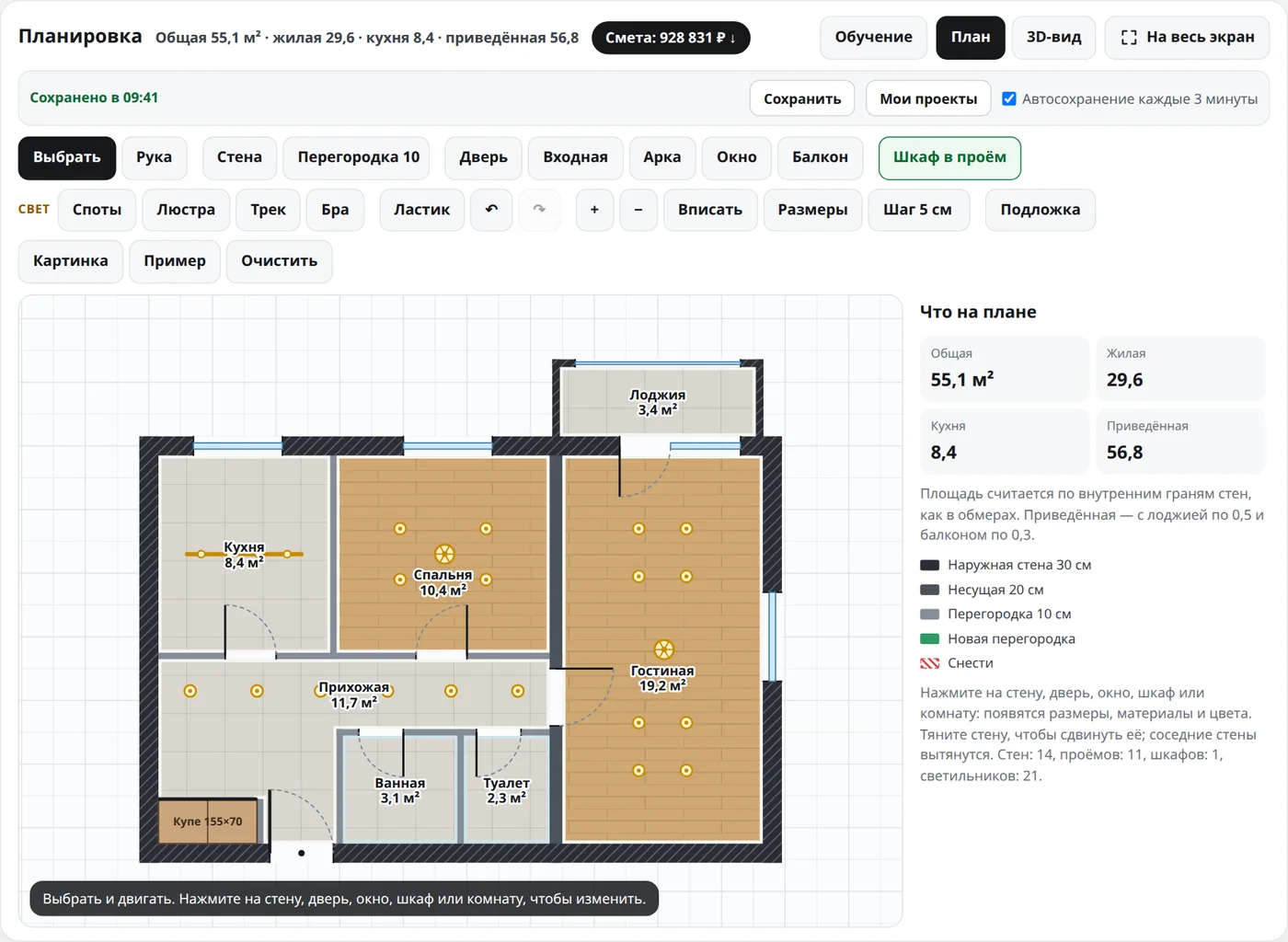Pick the Окно window tool
1288x942 pixels.
737,157
